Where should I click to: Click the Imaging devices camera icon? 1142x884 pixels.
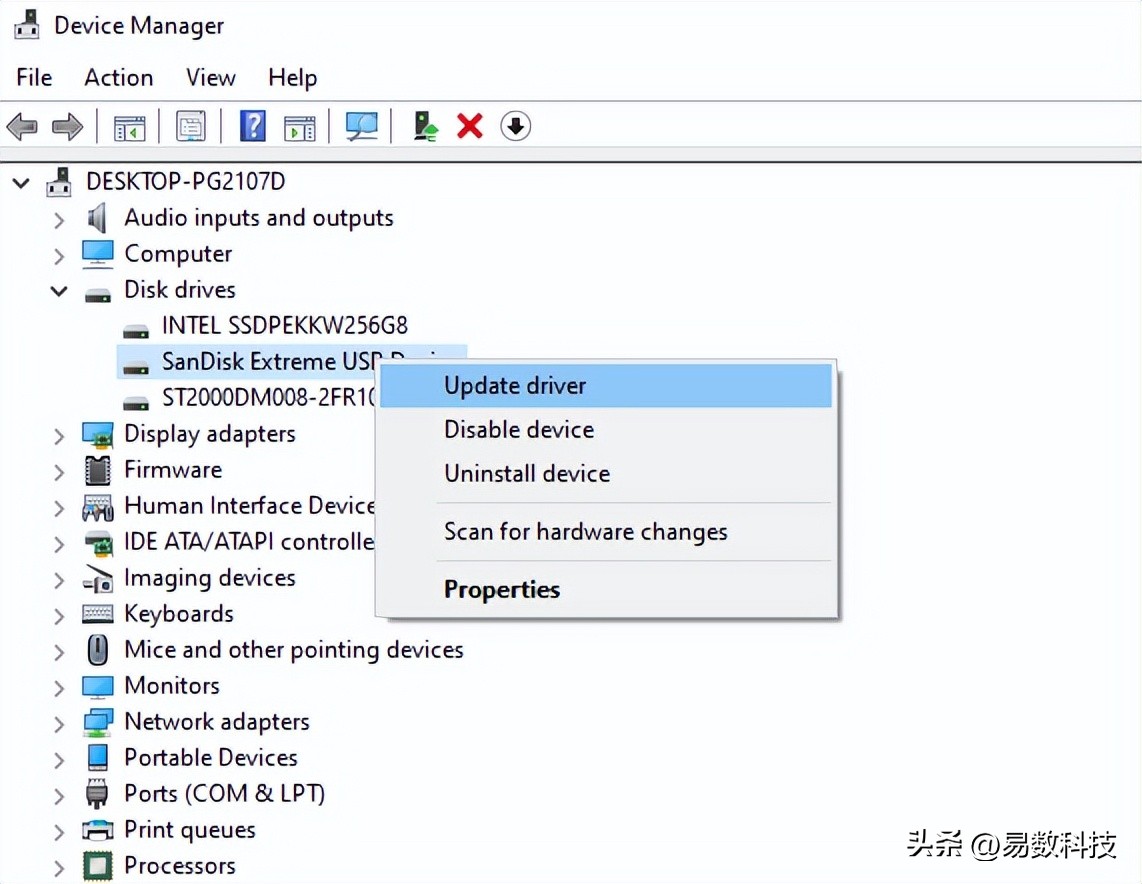tap(98, 579)
